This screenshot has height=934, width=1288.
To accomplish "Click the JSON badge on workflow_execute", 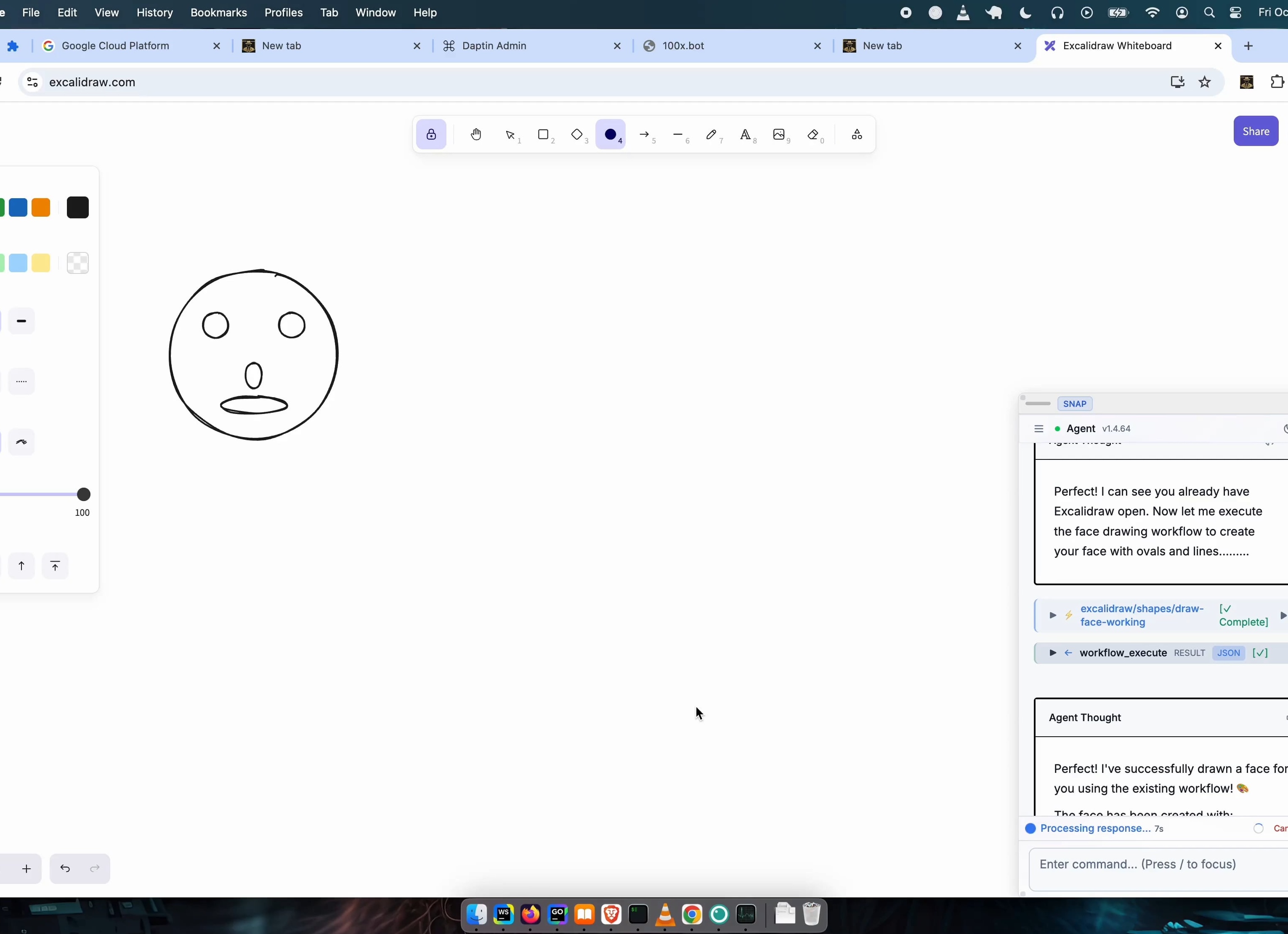I will [x=1228, y=653].
